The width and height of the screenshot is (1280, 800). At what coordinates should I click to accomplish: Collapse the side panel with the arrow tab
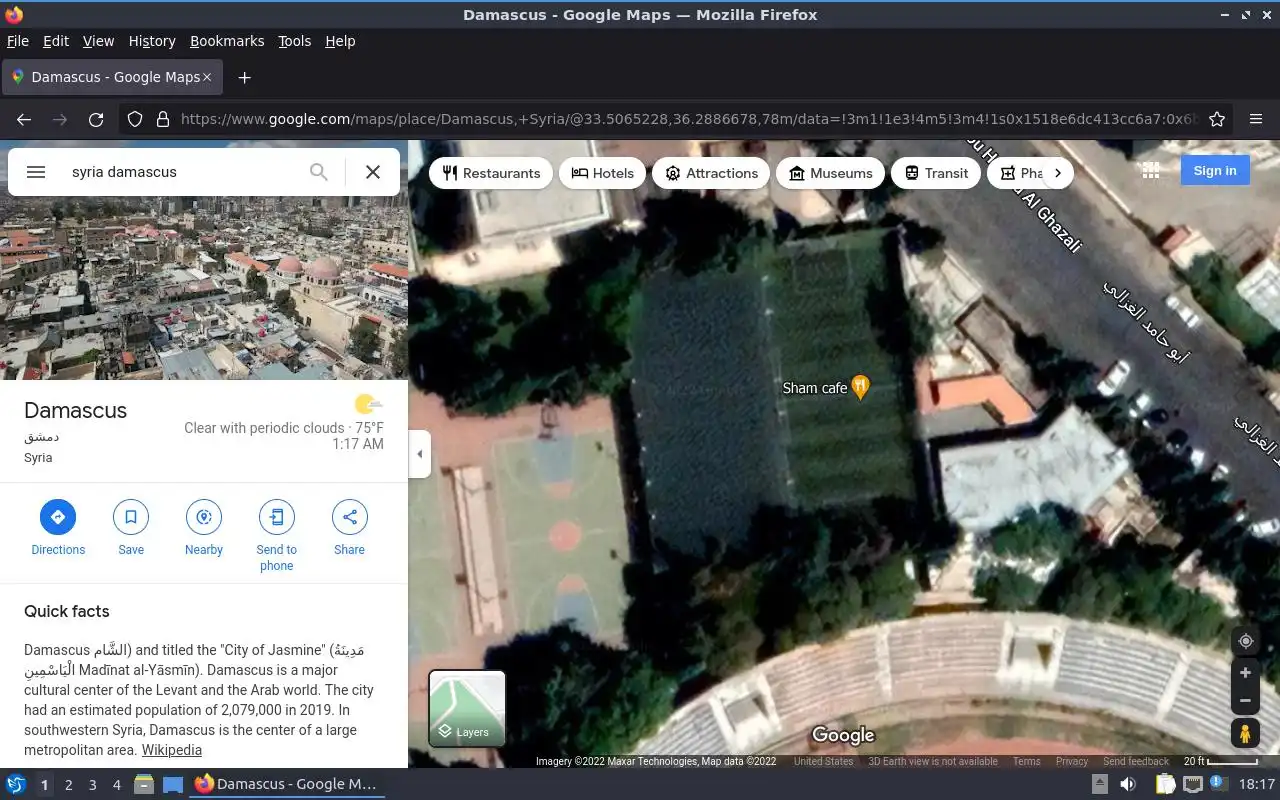pyautogui.click(x=420, y=454)
